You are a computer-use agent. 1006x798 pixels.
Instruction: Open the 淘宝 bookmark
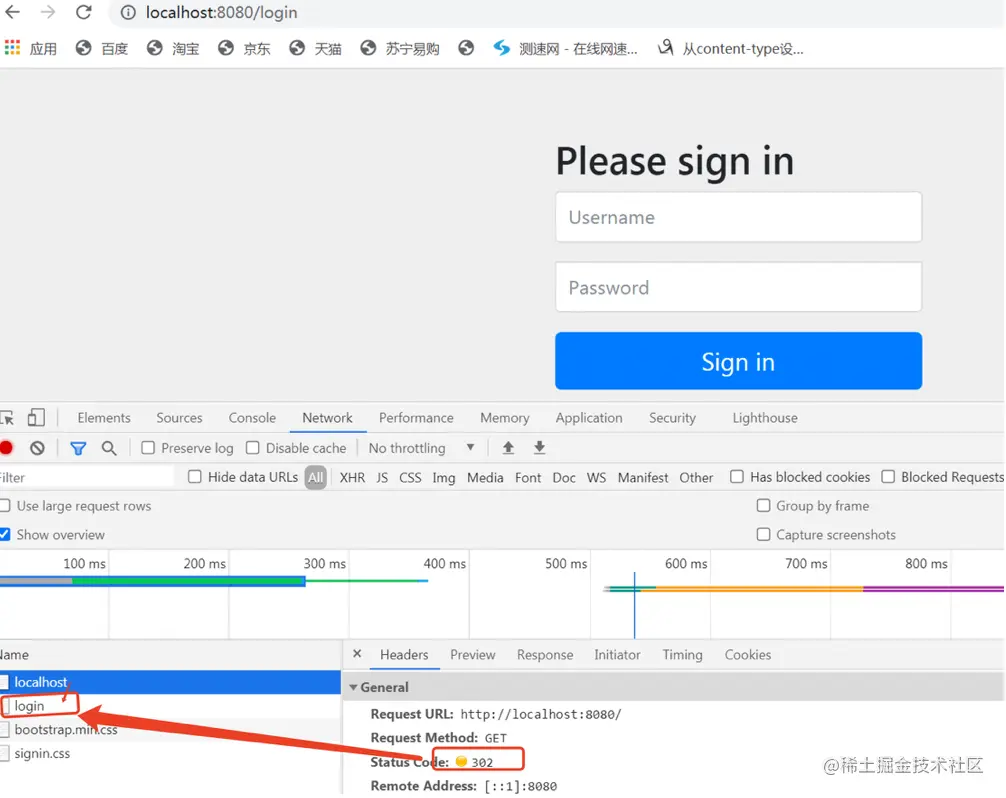(173, 48)
